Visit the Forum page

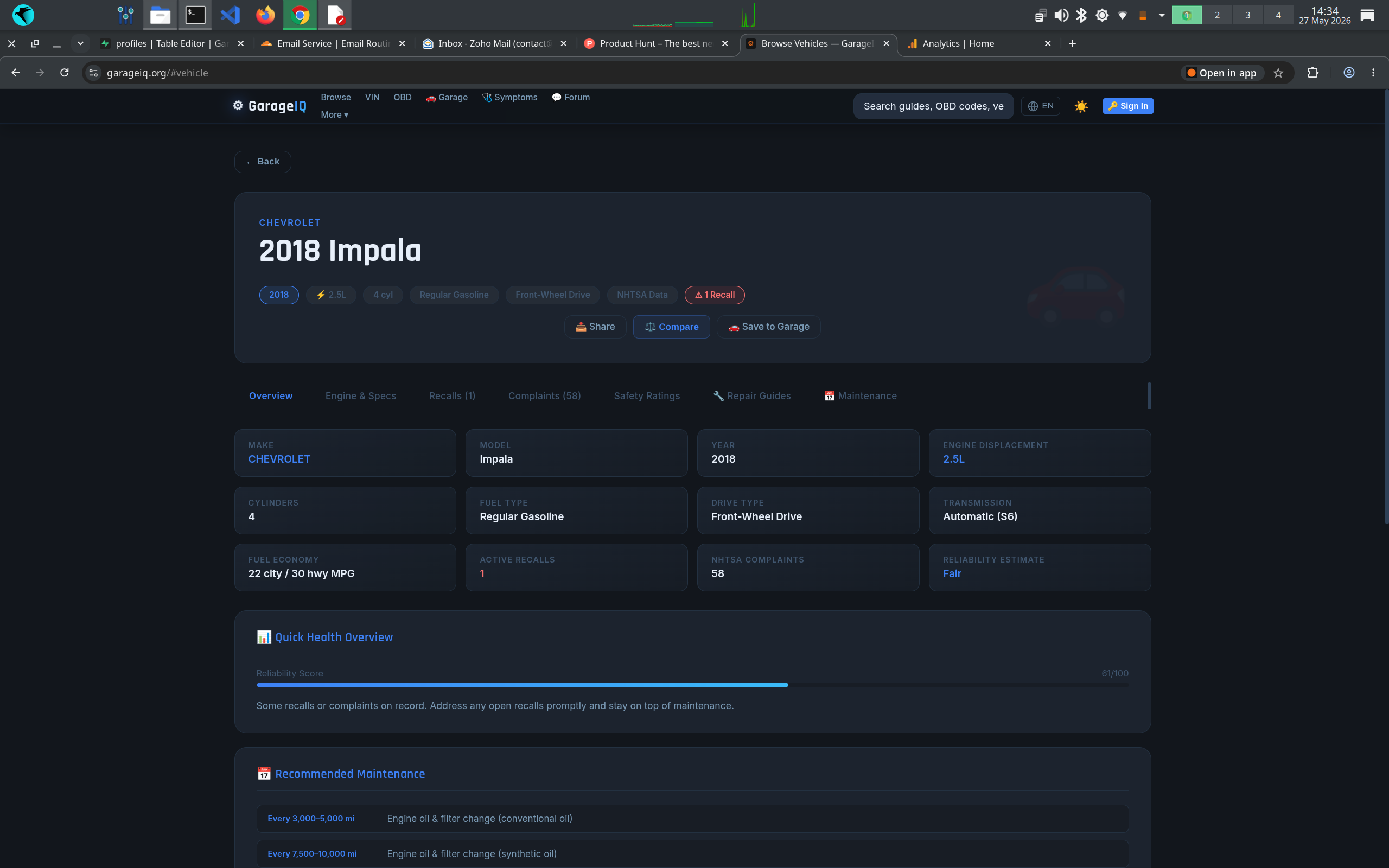571,98
